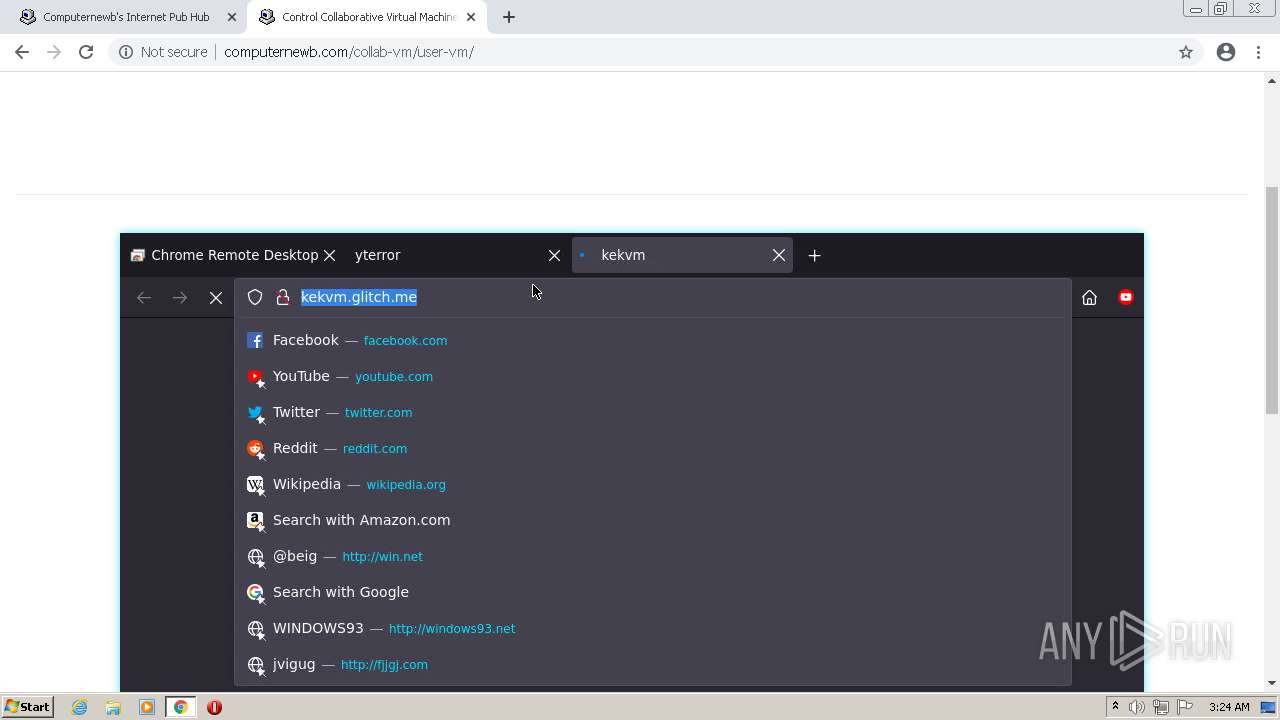
Task: Choose the YouTube suggestion
Action: click(x=652, y=376)
